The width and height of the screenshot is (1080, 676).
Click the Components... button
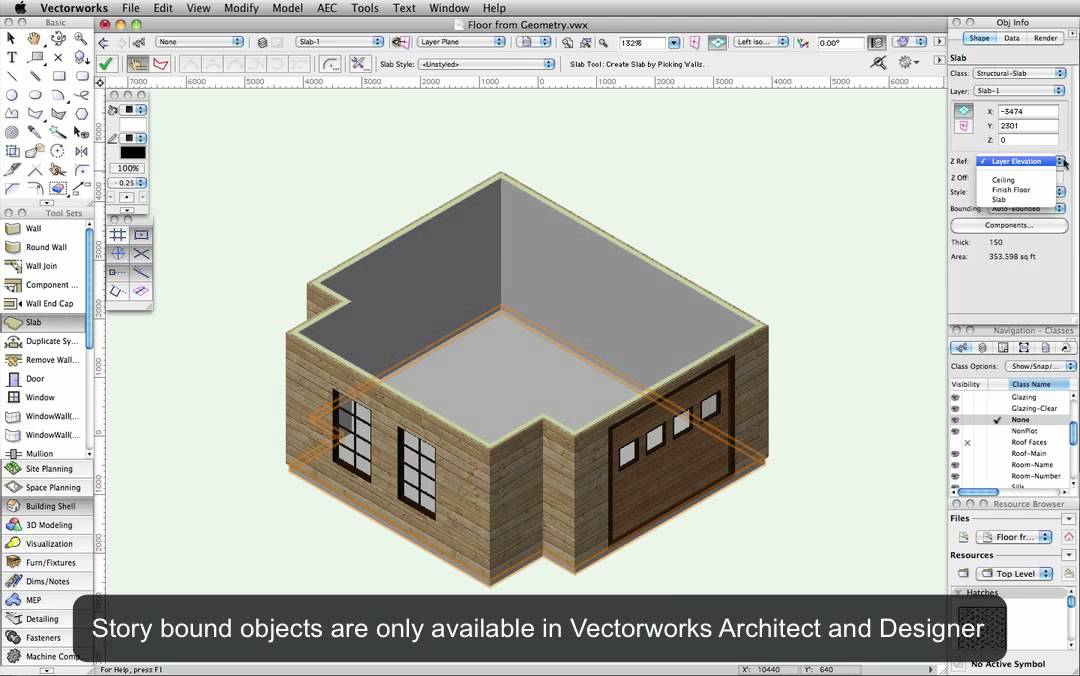(1008, 225)
